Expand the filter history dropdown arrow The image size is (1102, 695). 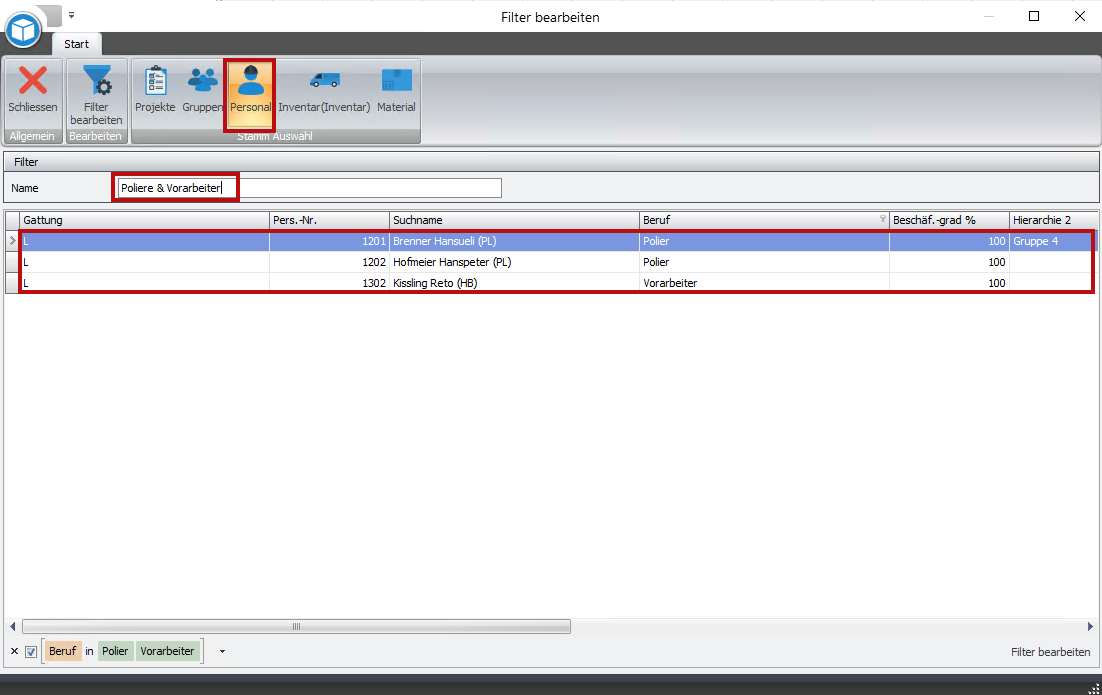pyautogui.click(x=221, y=652)
